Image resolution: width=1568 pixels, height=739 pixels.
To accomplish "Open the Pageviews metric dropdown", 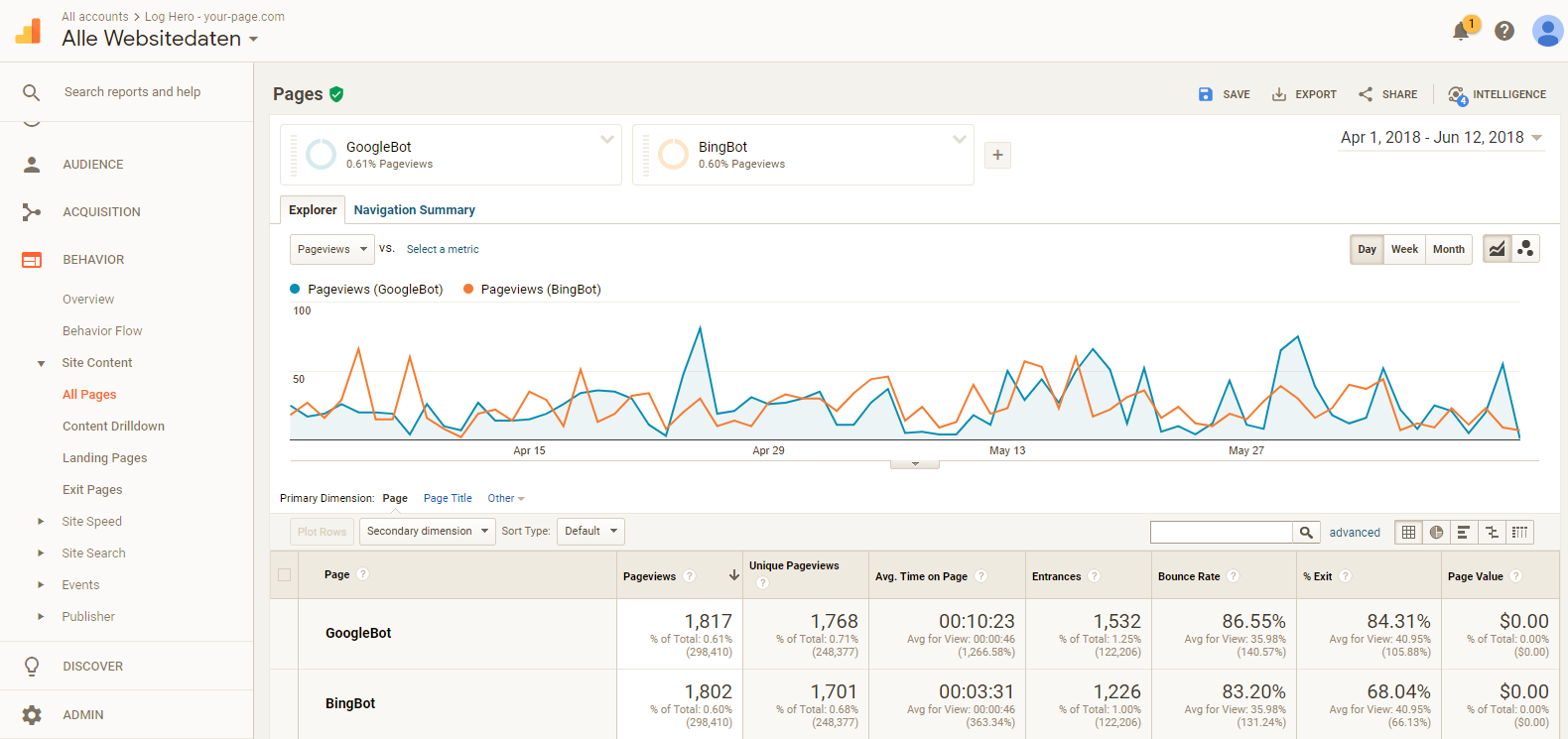I will coord(331,249).
